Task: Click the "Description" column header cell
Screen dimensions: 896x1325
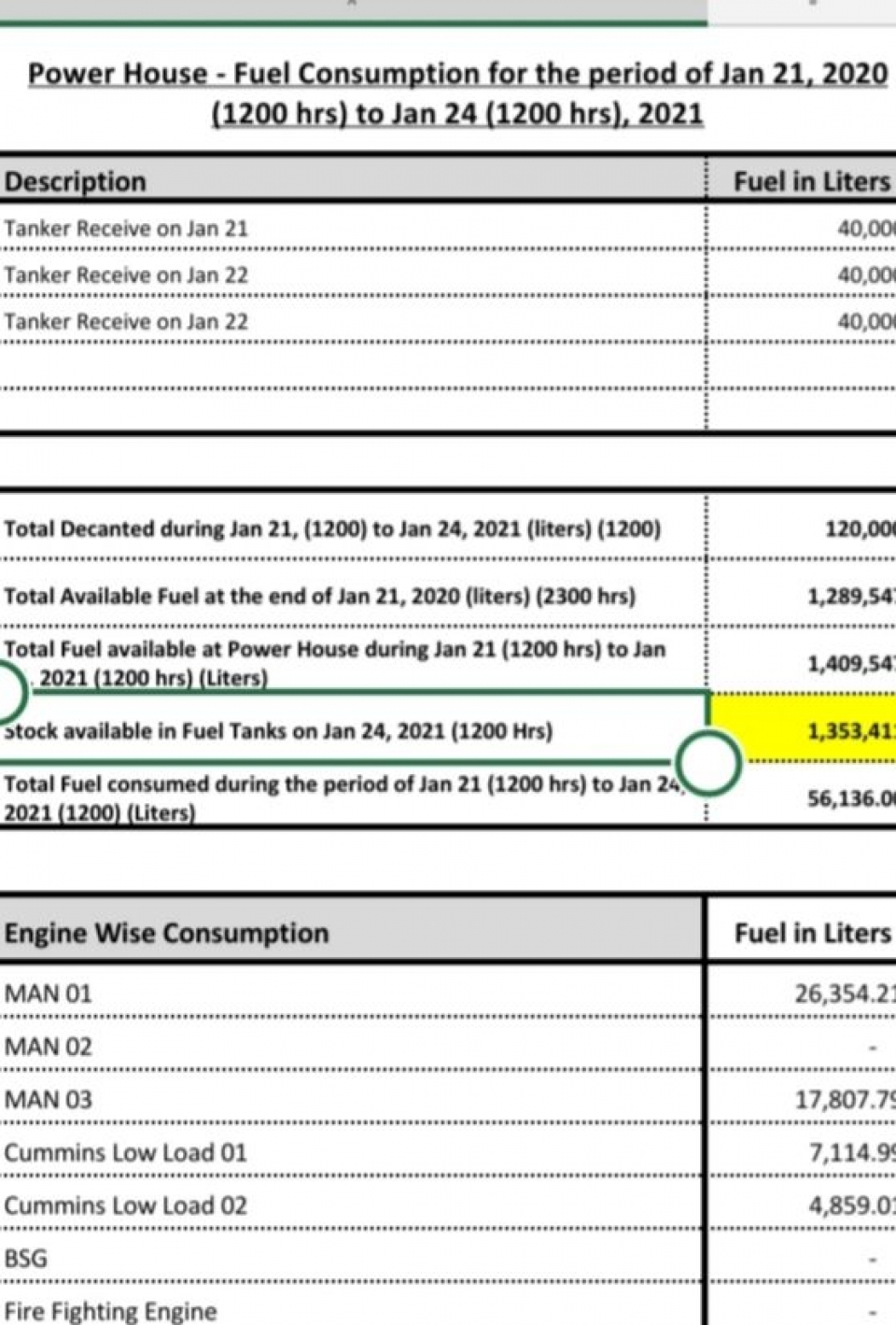Action: pyautogui.click(x=353, y=180)
